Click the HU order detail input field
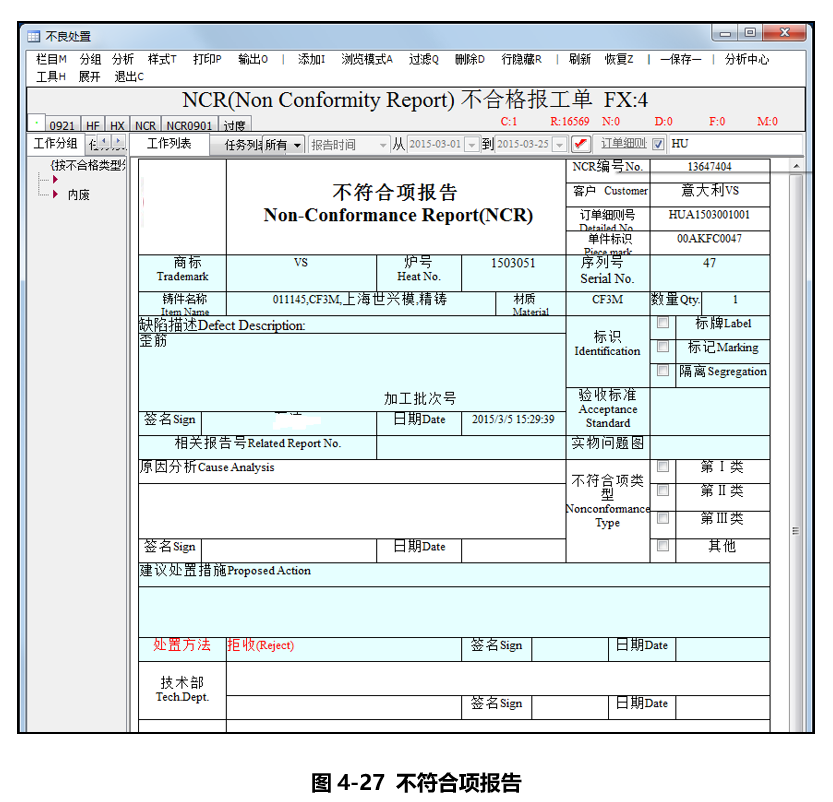This screenshot has height=802, width=833. click(736, 144)
